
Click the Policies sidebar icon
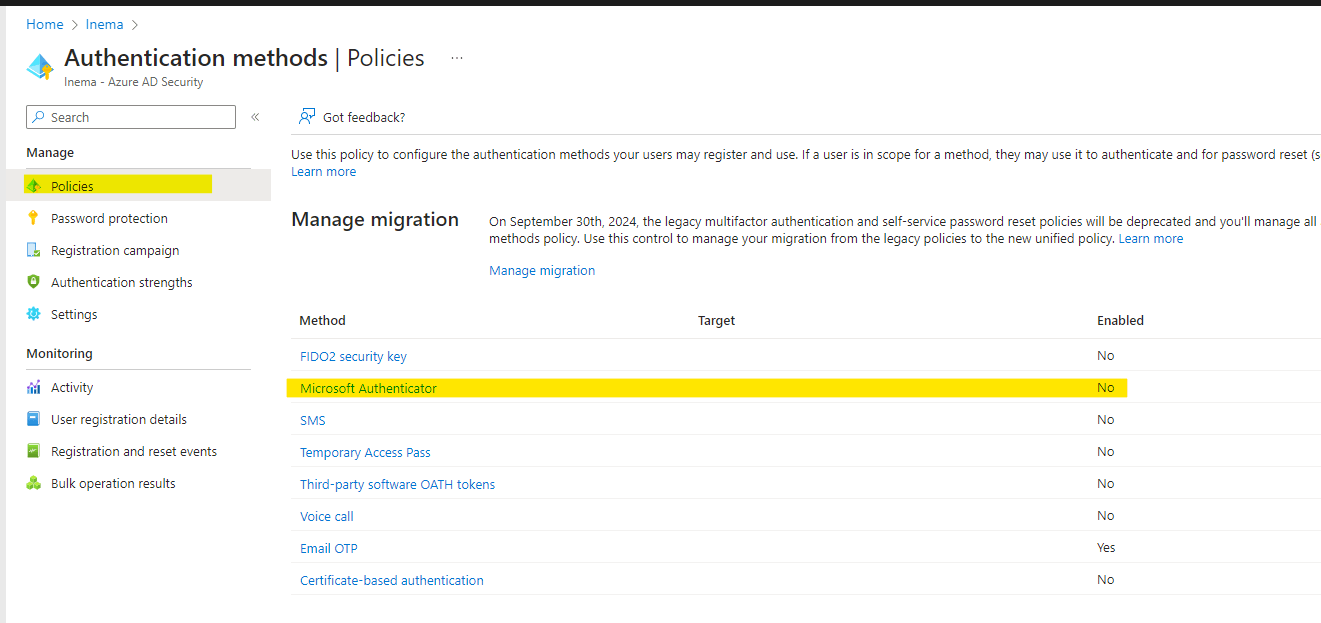point(33,186)
